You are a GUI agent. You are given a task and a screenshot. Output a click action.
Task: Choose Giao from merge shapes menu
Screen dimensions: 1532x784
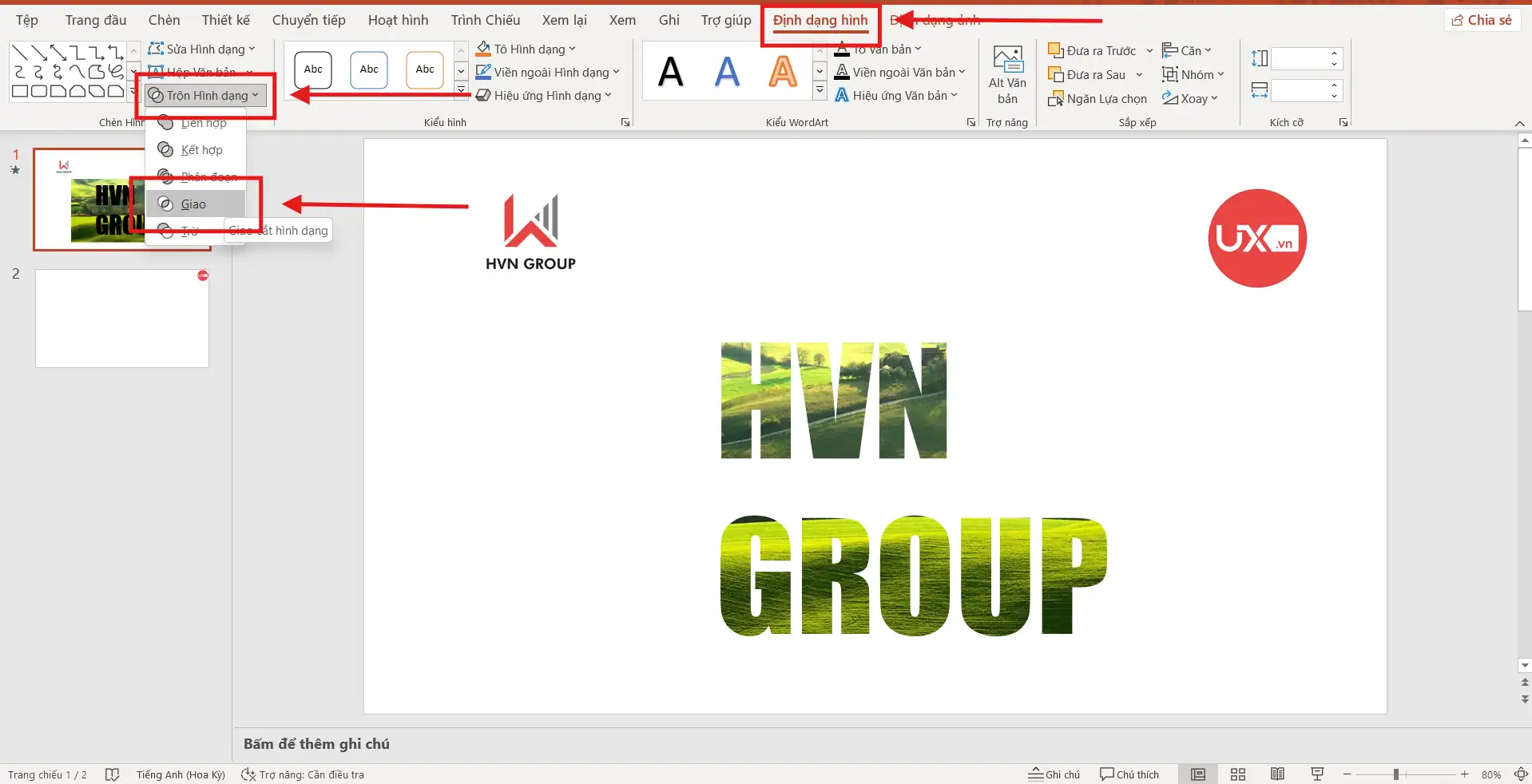[193, 204]
